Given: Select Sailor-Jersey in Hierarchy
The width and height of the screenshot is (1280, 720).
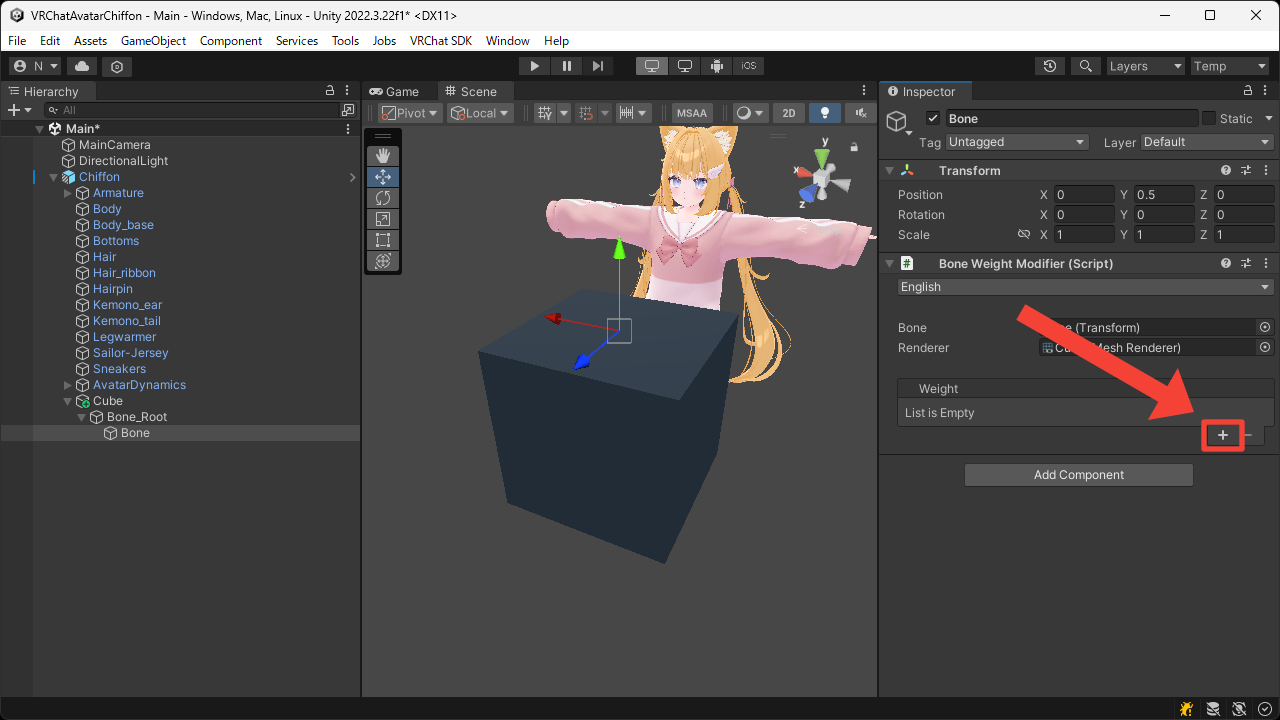Looking at the screenshot, I should pyautogui.click(x=131, y=353).
